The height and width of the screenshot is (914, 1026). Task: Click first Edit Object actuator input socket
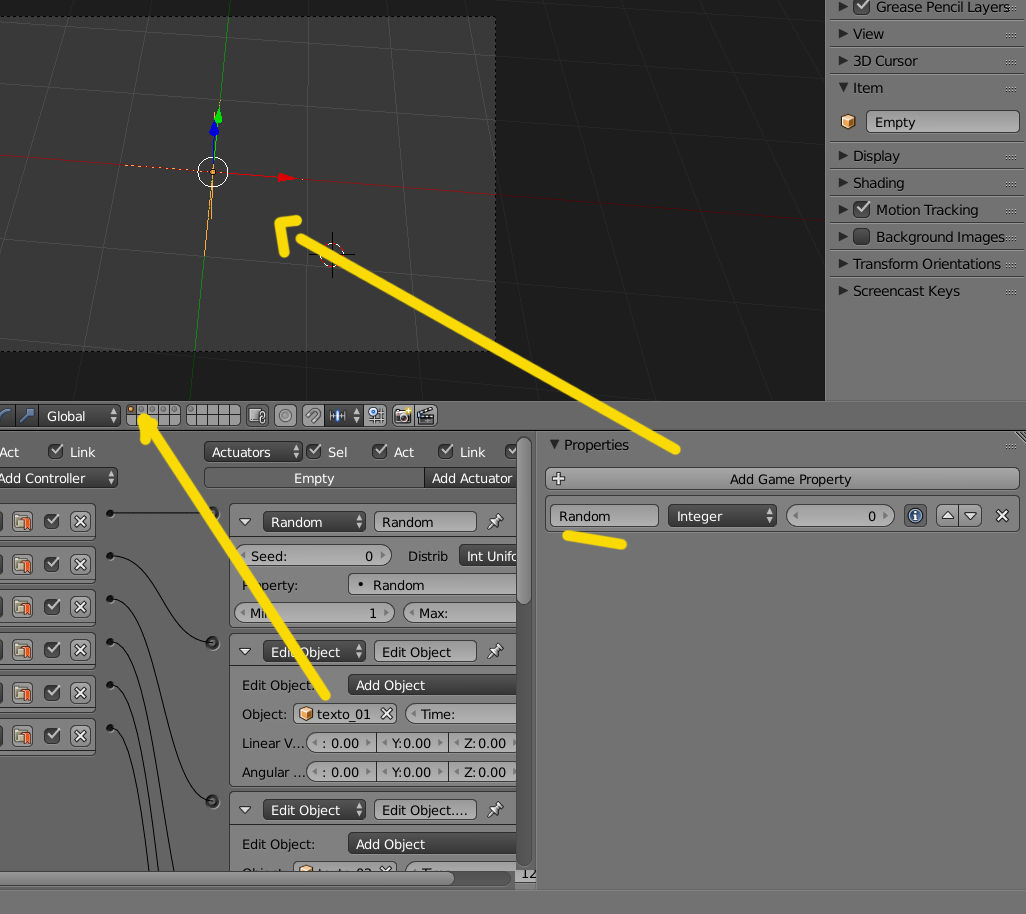coord(212,642)
